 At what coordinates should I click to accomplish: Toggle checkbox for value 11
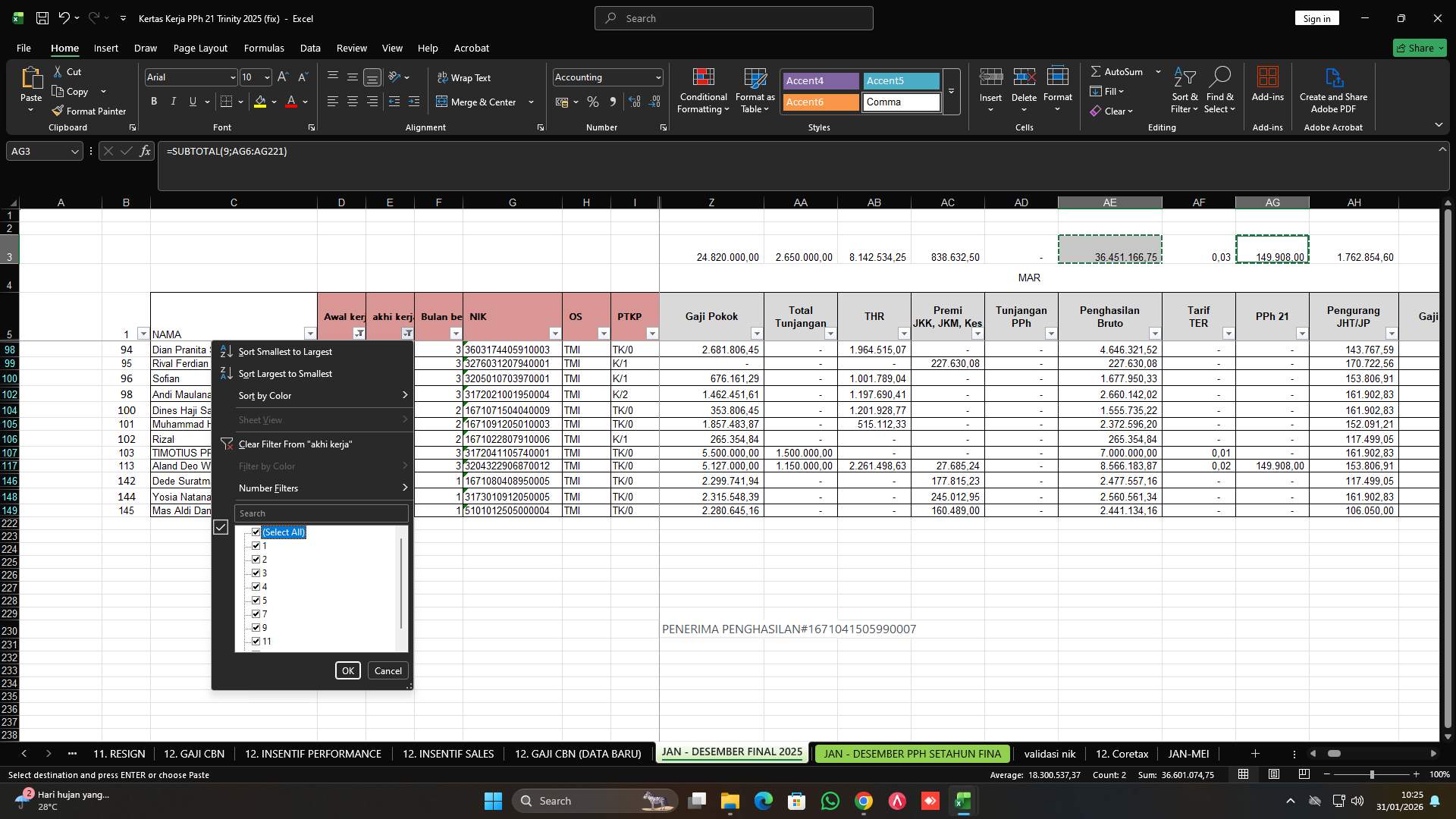(x=256, y=641)
